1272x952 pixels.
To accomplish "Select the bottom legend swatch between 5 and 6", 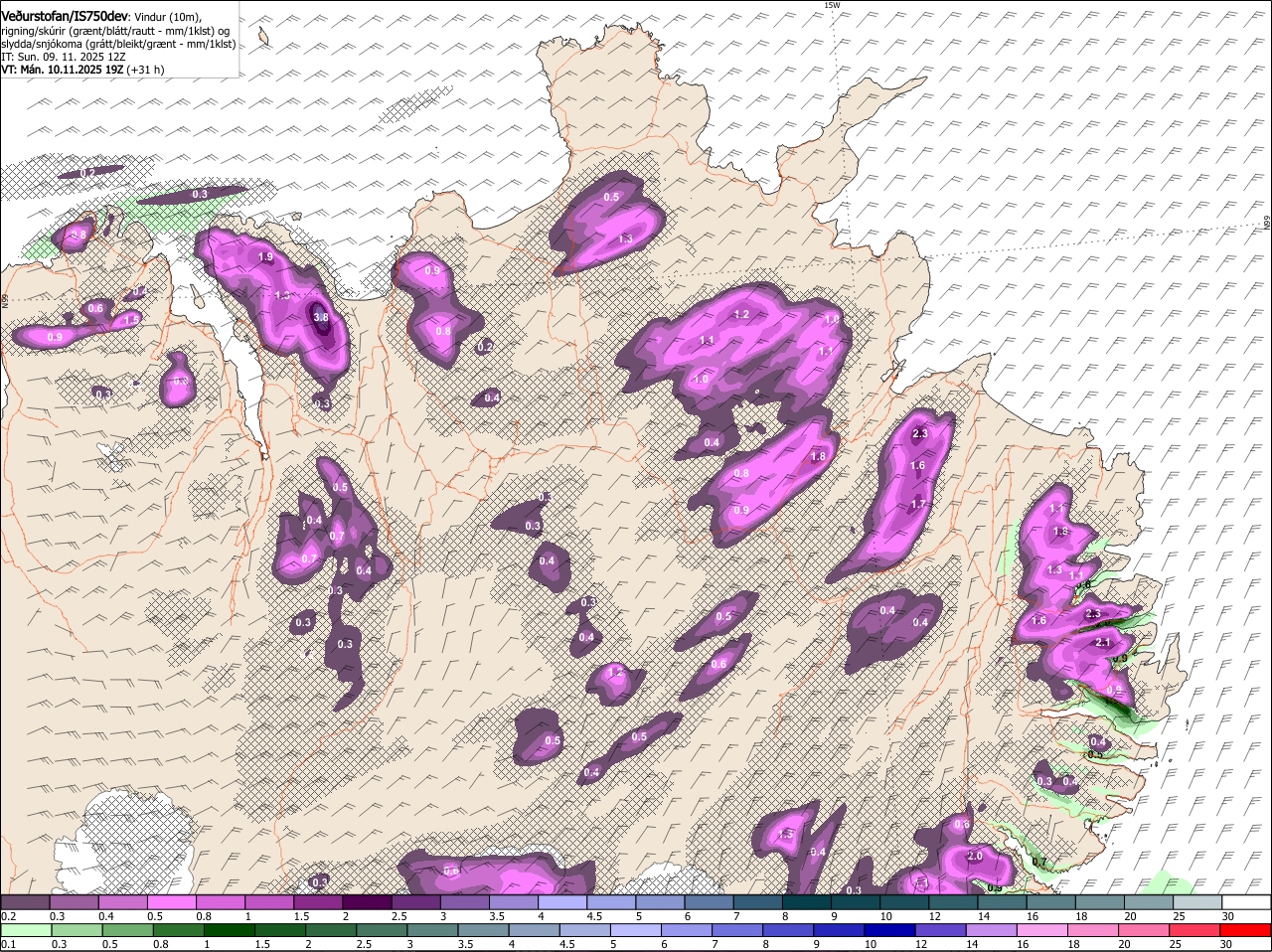I will click(638, 930).
